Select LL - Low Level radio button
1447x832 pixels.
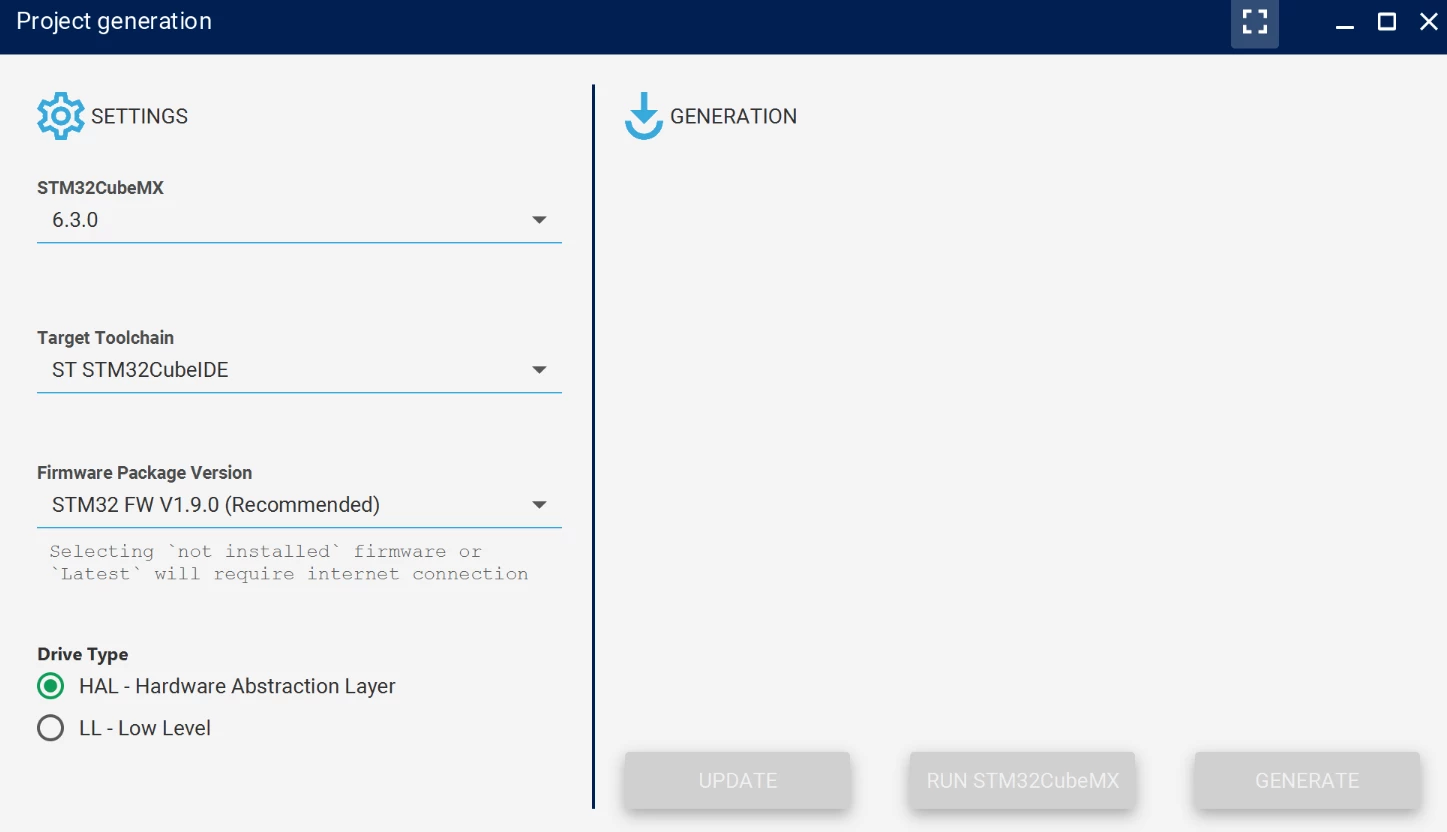[51, 728]
